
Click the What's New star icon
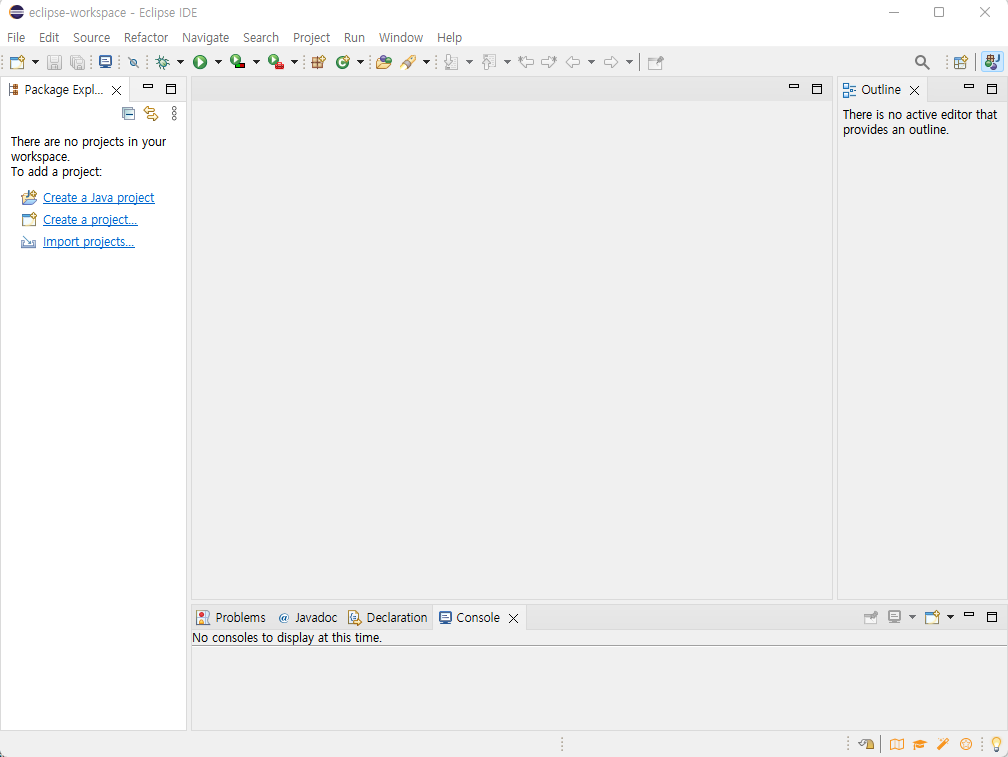[x=966, y=744]
